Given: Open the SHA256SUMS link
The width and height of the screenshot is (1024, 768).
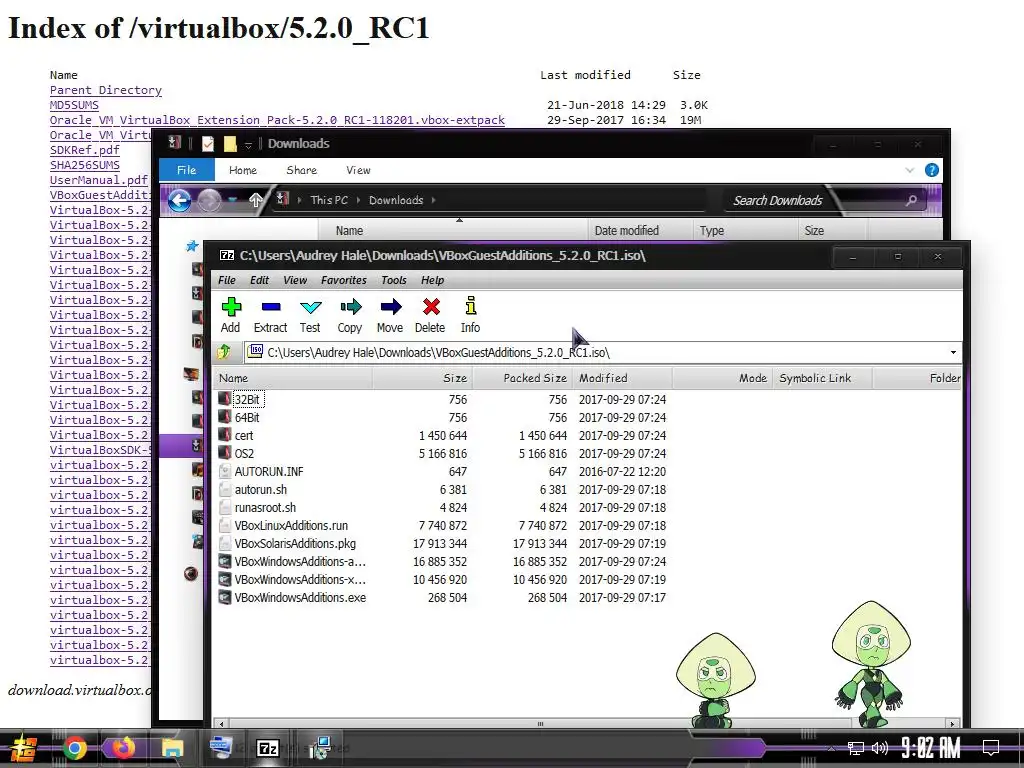Looking at the screenshot, I should (85, 165).
